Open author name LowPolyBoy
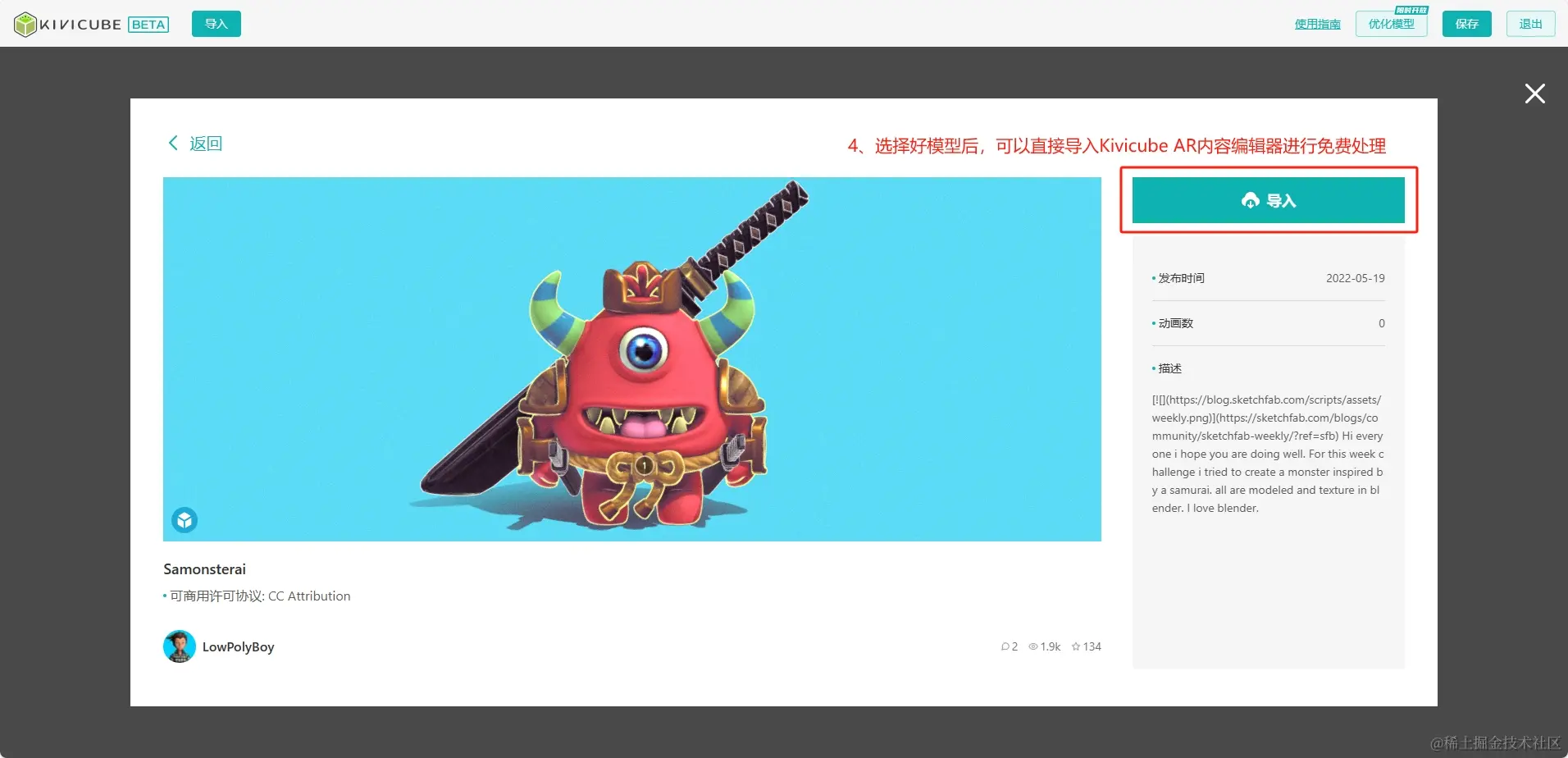Image resolution: width=1568 pixels, height=758 pixels. pos(239,646)
